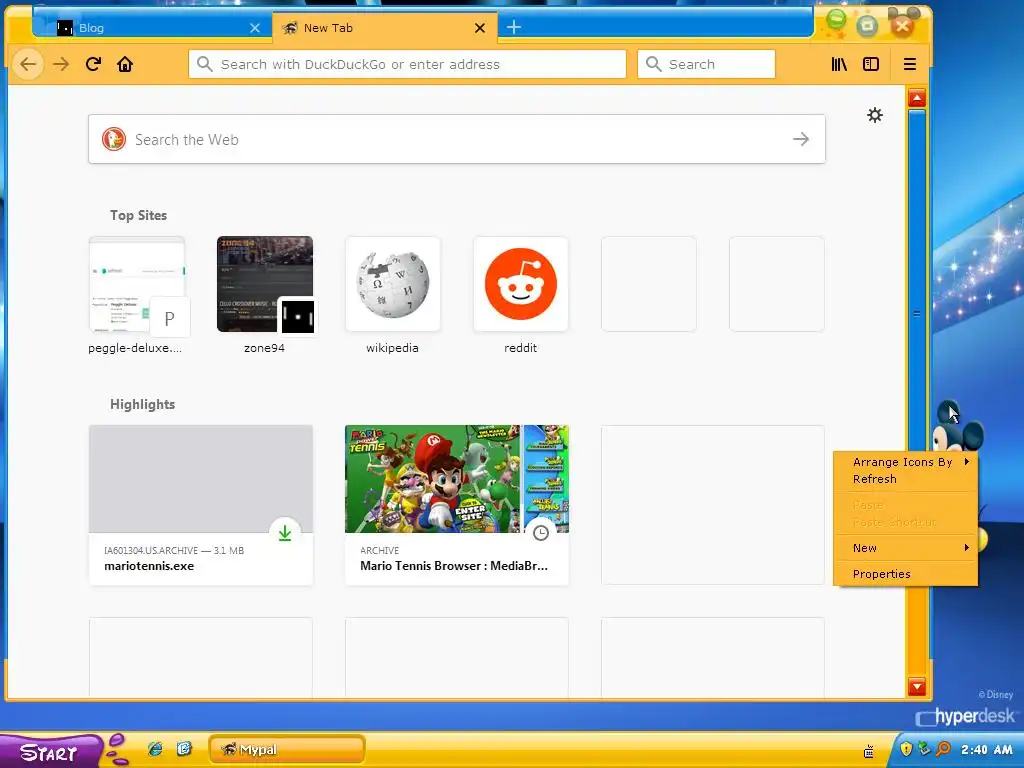Image resolution: width=1024 pixels, height=768 pixels.
Task: Show sidebars with the sidebar icon
Action: coord(871,64)
